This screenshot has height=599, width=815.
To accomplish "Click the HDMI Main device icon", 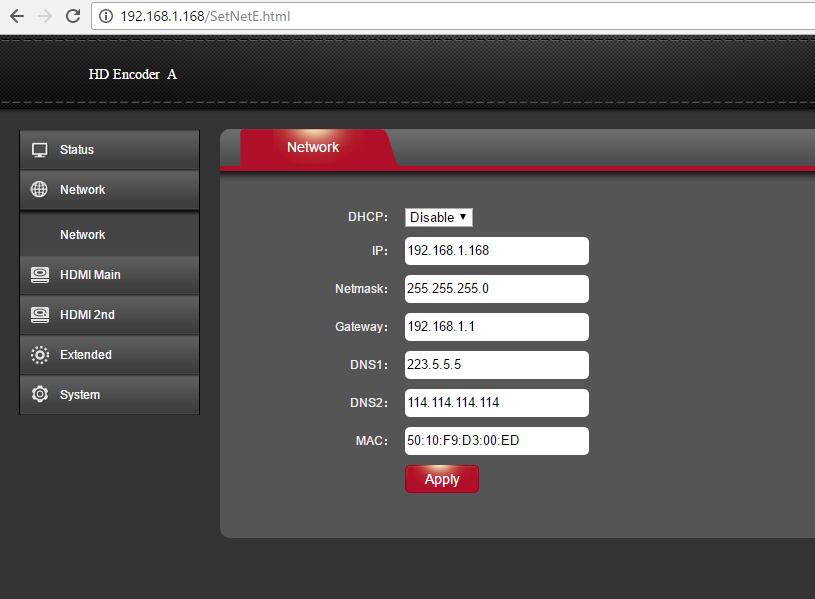I will 40,275.
